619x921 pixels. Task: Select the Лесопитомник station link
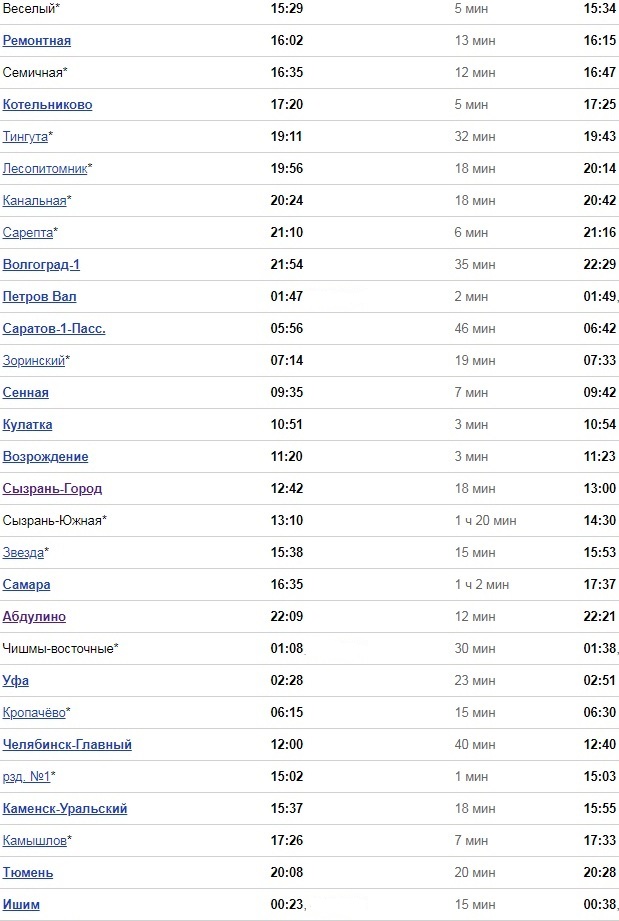click(45, 169)
